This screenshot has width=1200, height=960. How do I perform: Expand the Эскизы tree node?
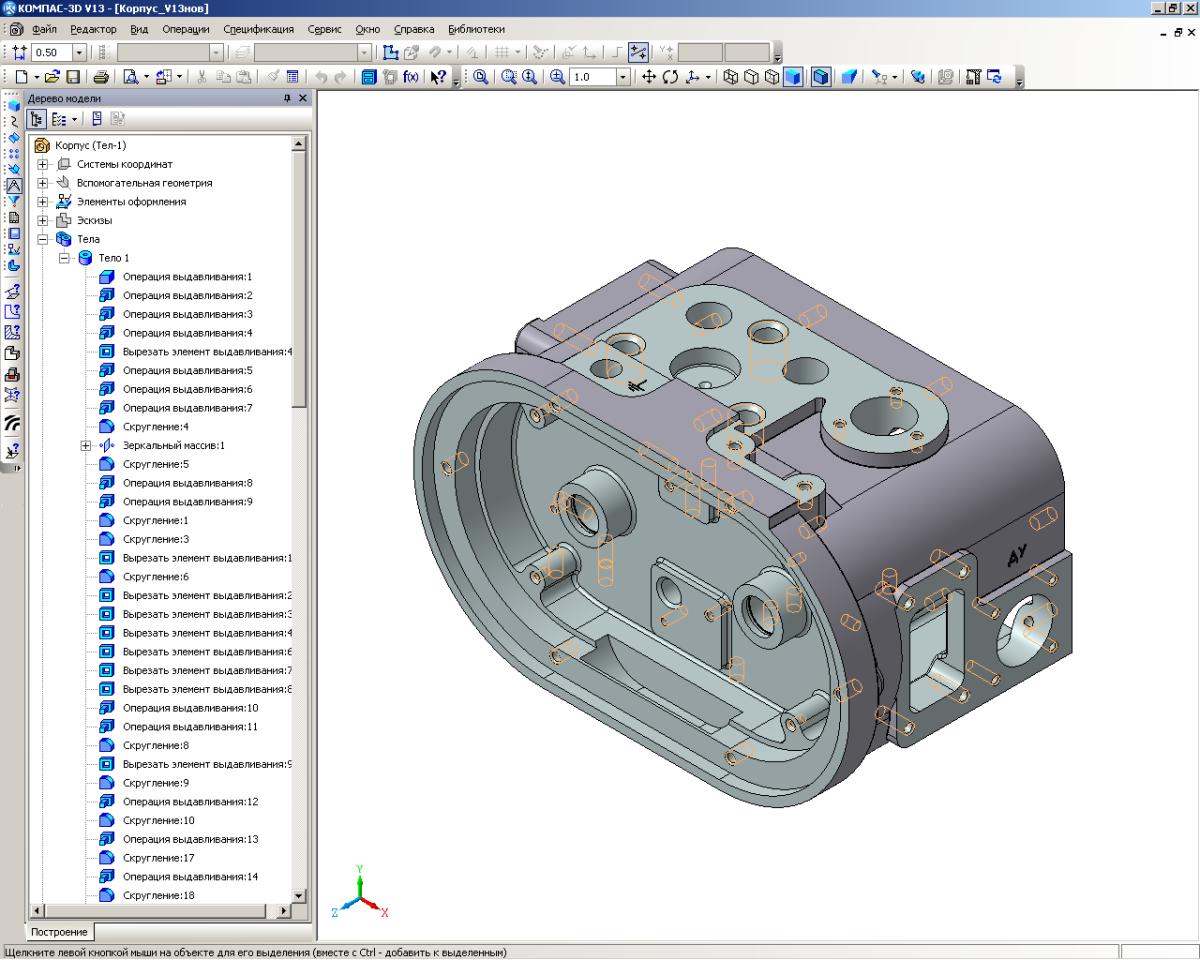coord(43,220)
